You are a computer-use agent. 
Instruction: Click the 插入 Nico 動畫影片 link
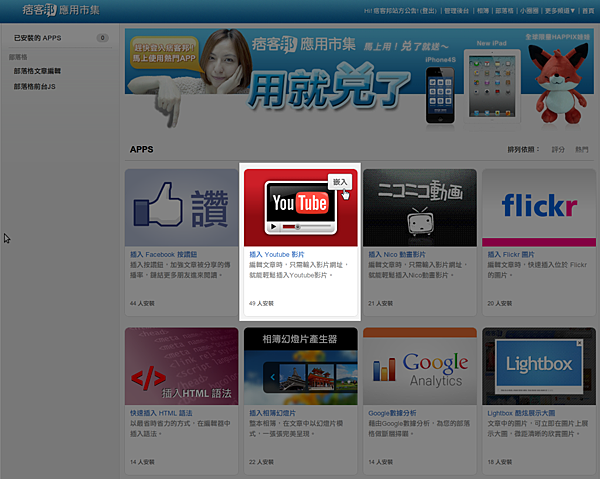[397, 254]
